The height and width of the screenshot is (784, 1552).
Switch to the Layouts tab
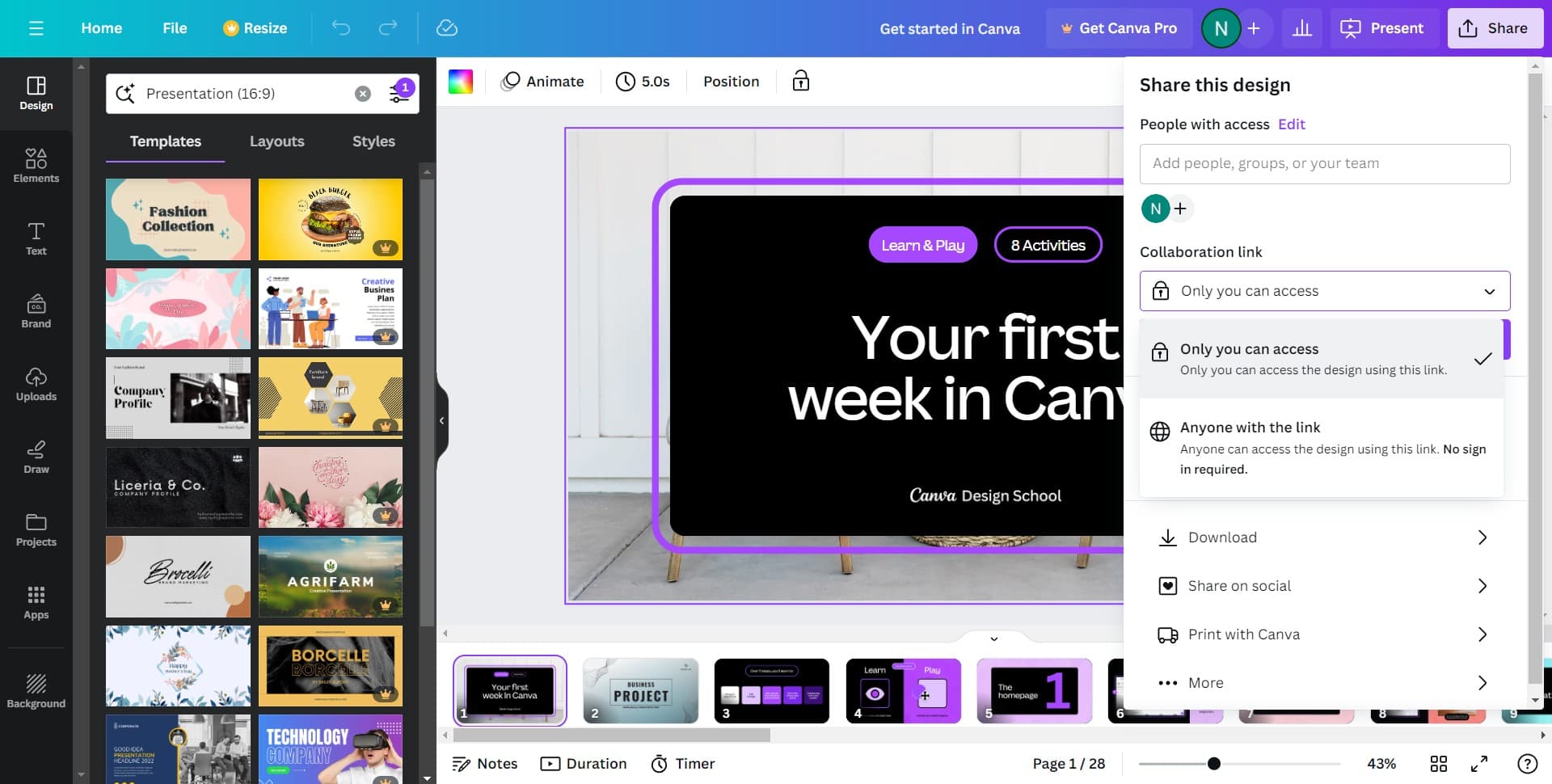276,141
